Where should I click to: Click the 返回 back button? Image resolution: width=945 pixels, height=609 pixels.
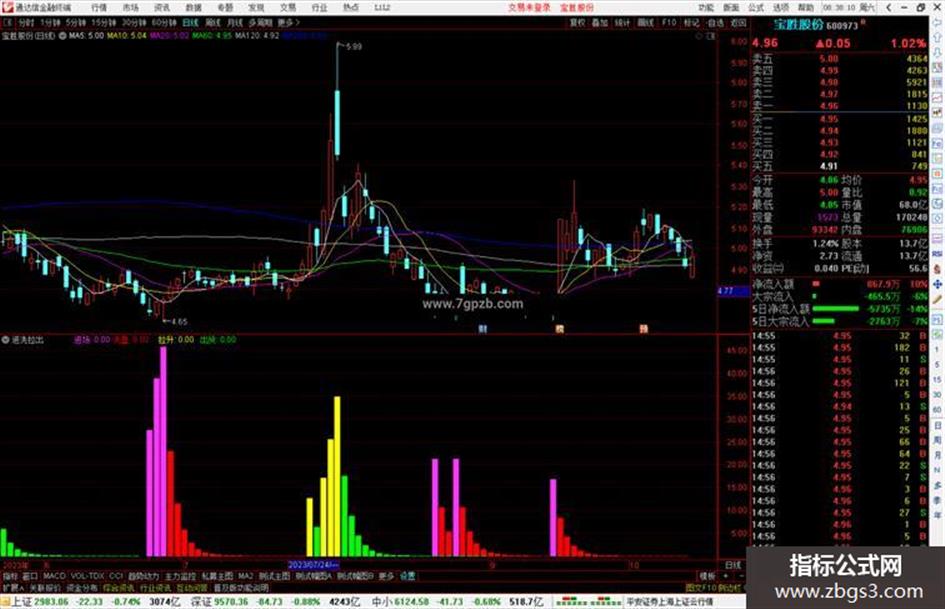[738, 22]
